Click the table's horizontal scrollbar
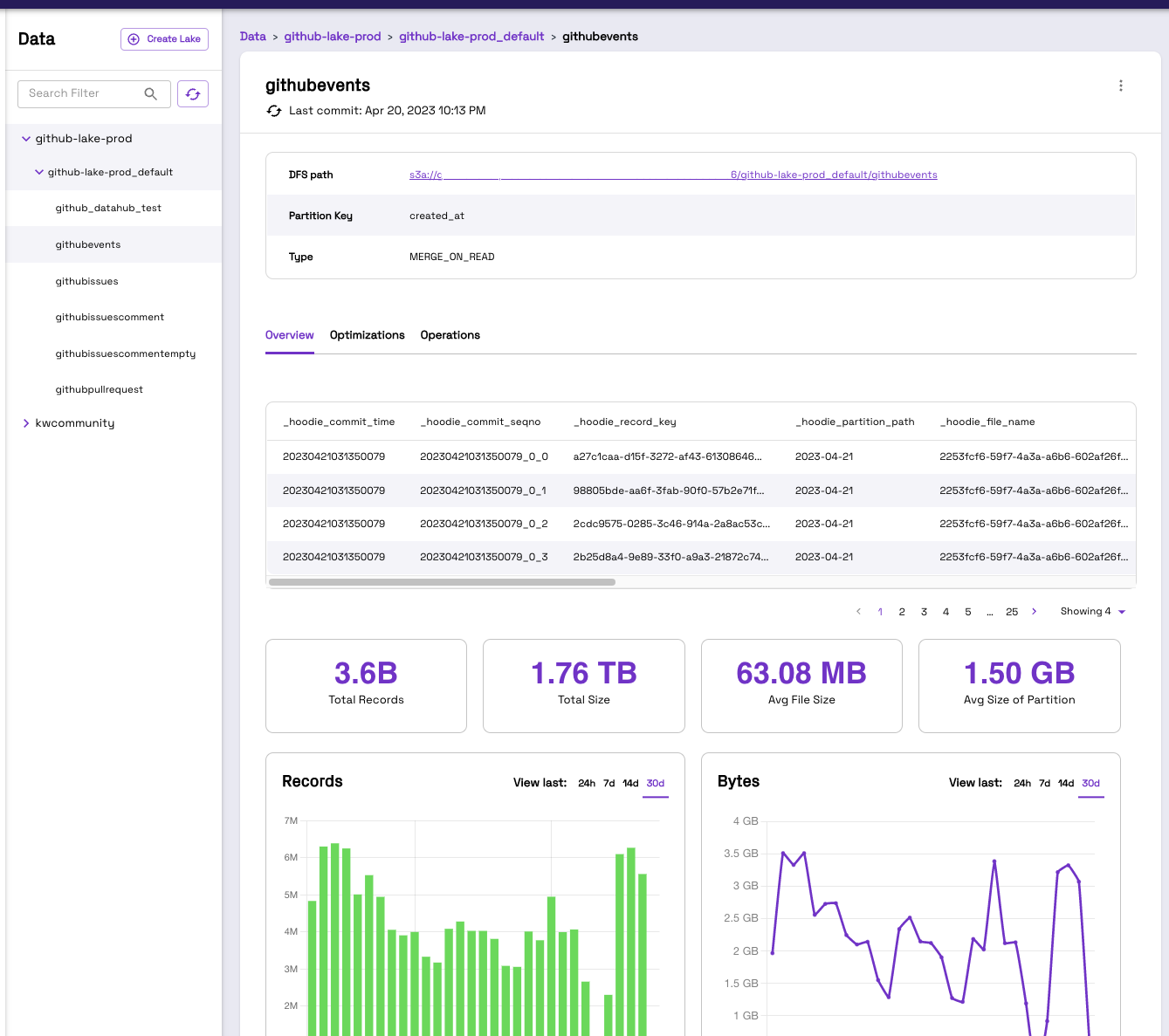The height and width of the screenshot is (1036, 1169). pos(442,582)
